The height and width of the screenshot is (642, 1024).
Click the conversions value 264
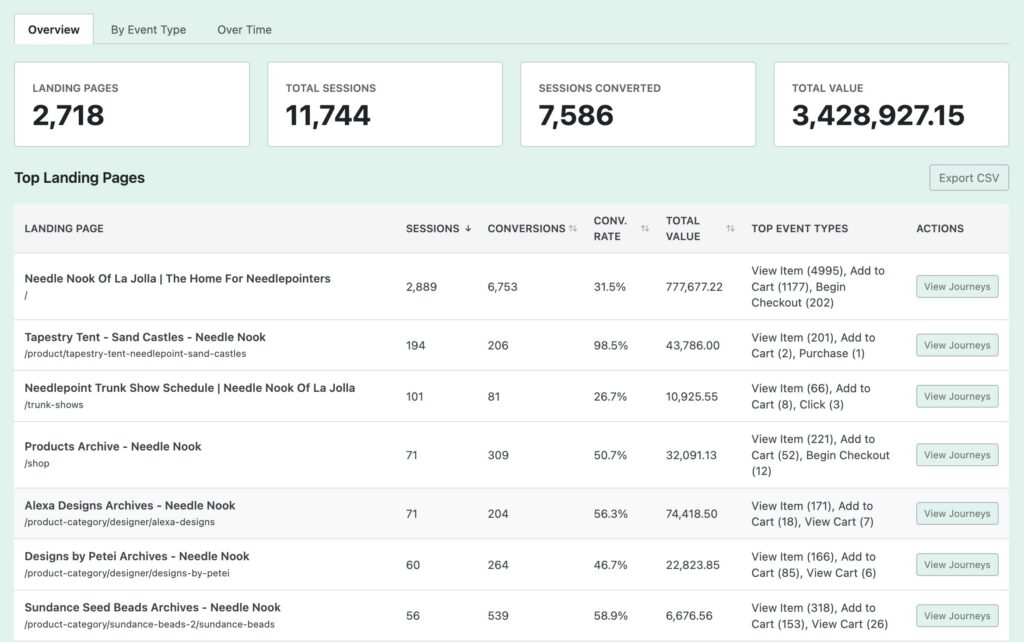498,565
